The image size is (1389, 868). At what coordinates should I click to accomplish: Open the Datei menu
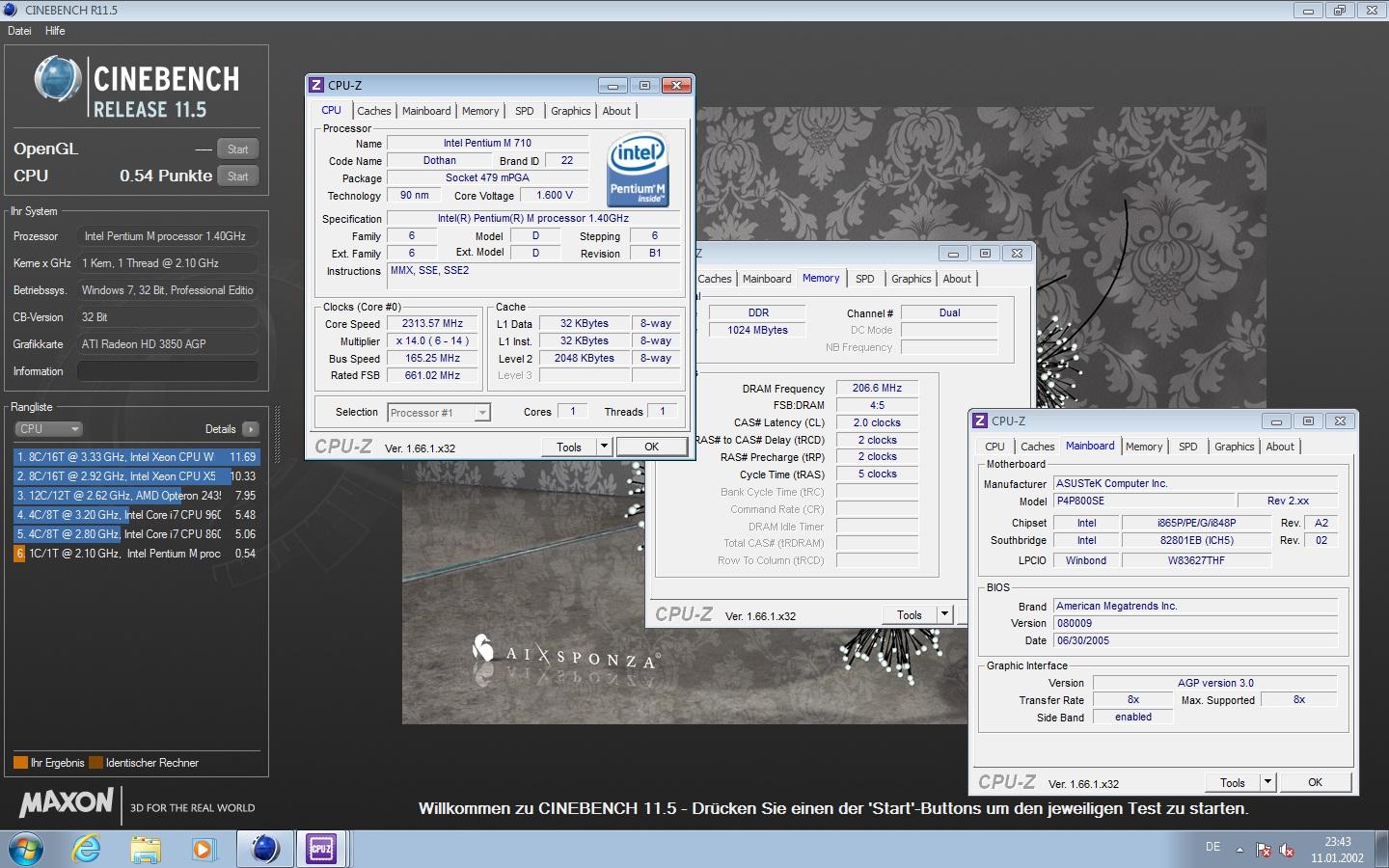pyautogui.click(x=19, y=31)
